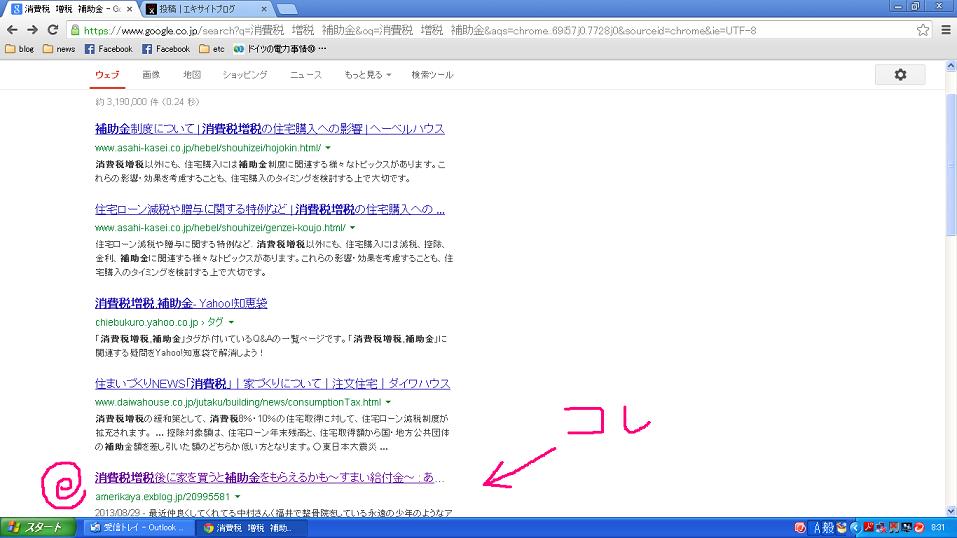Screen dimensions: 957x538
Task: Open the Google search settings gear
Action: (x=900, y=75)
